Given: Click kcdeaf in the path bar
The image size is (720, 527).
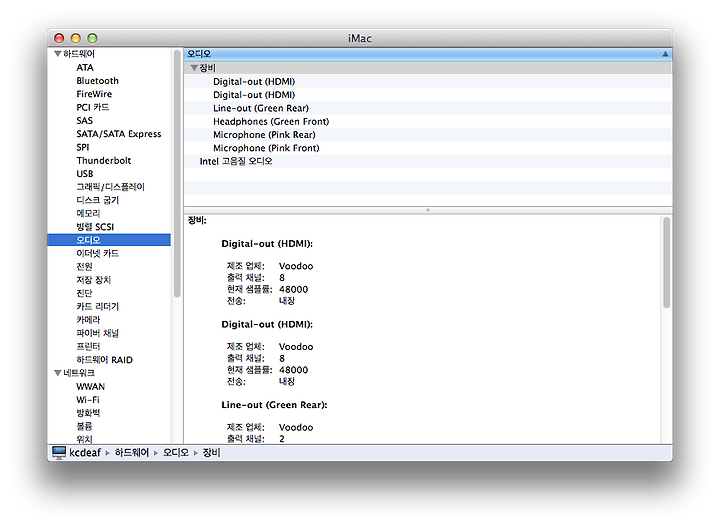Looking at the screenshot, I should click(x=84, y=453).
